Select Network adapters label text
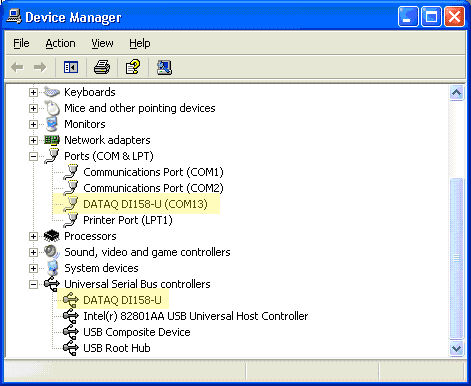Image resolution: width=471 pixels, height=386 pixels. coord(107,140)
